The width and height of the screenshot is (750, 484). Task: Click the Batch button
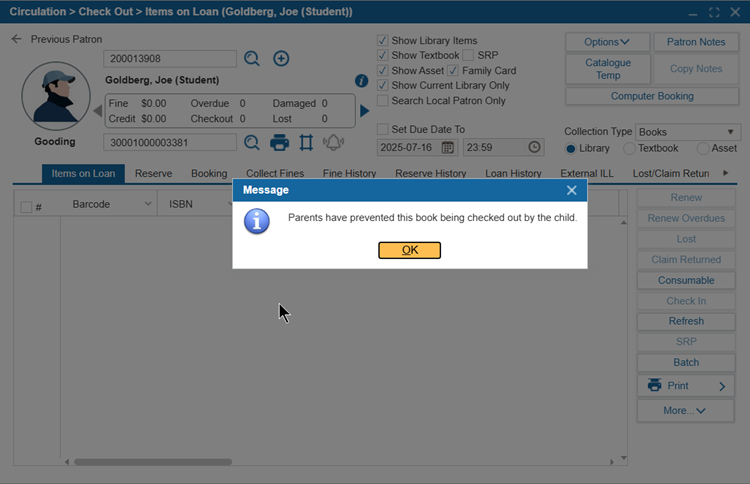pos(686,363)
